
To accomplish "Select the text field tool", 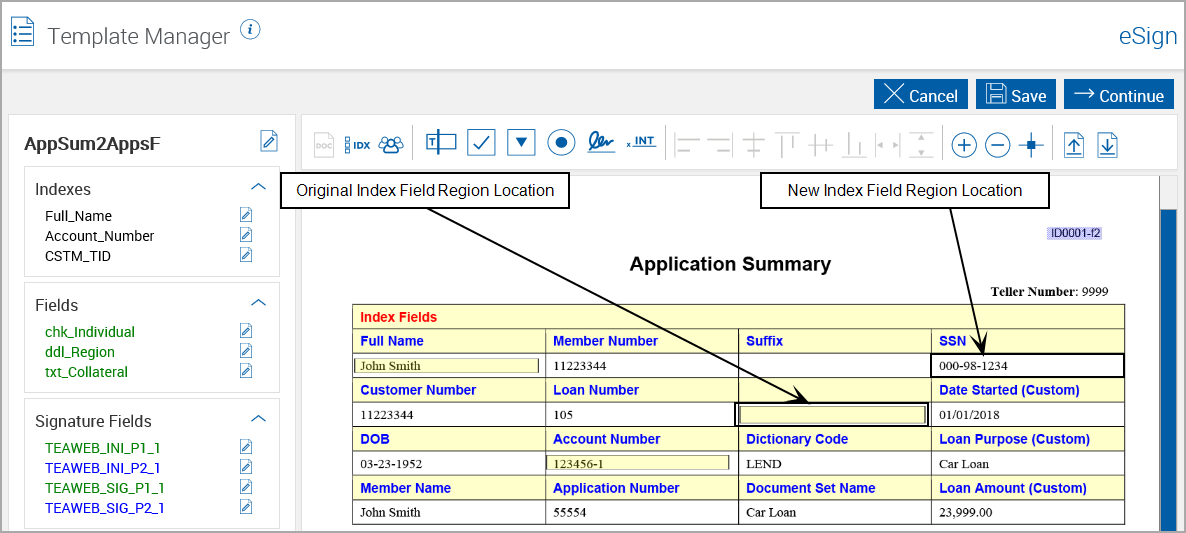I will click(441, 142).
